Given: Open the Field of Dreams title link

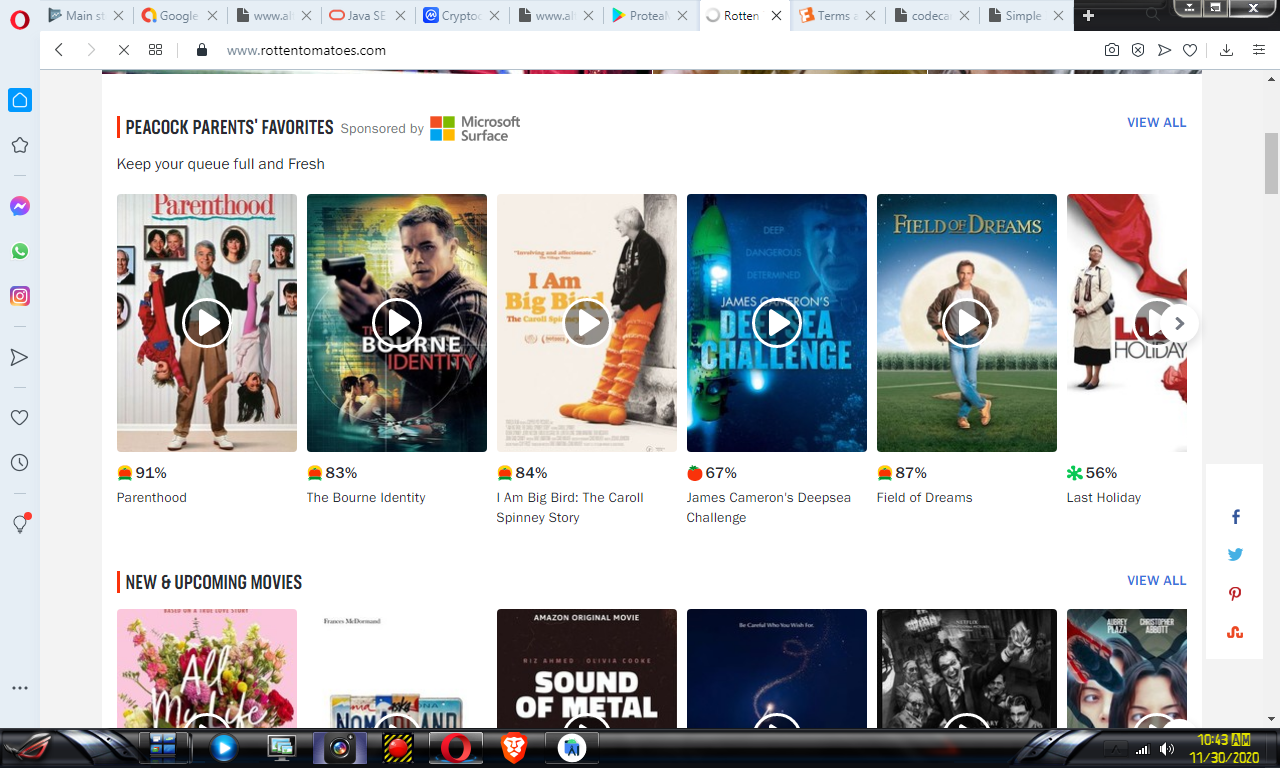Looking at the screenshot, I should (x=925, y=498).
